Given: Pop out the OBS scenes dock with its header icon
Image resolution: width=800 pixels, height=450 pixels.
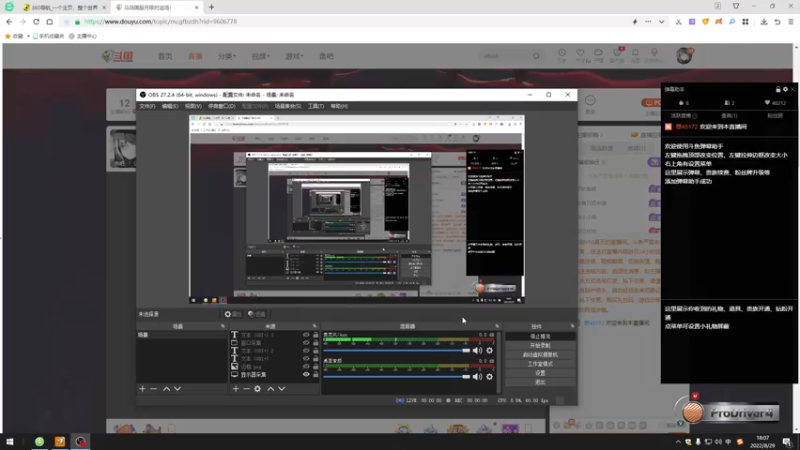Looking at the screenshot, I should (x=223, y=326).
